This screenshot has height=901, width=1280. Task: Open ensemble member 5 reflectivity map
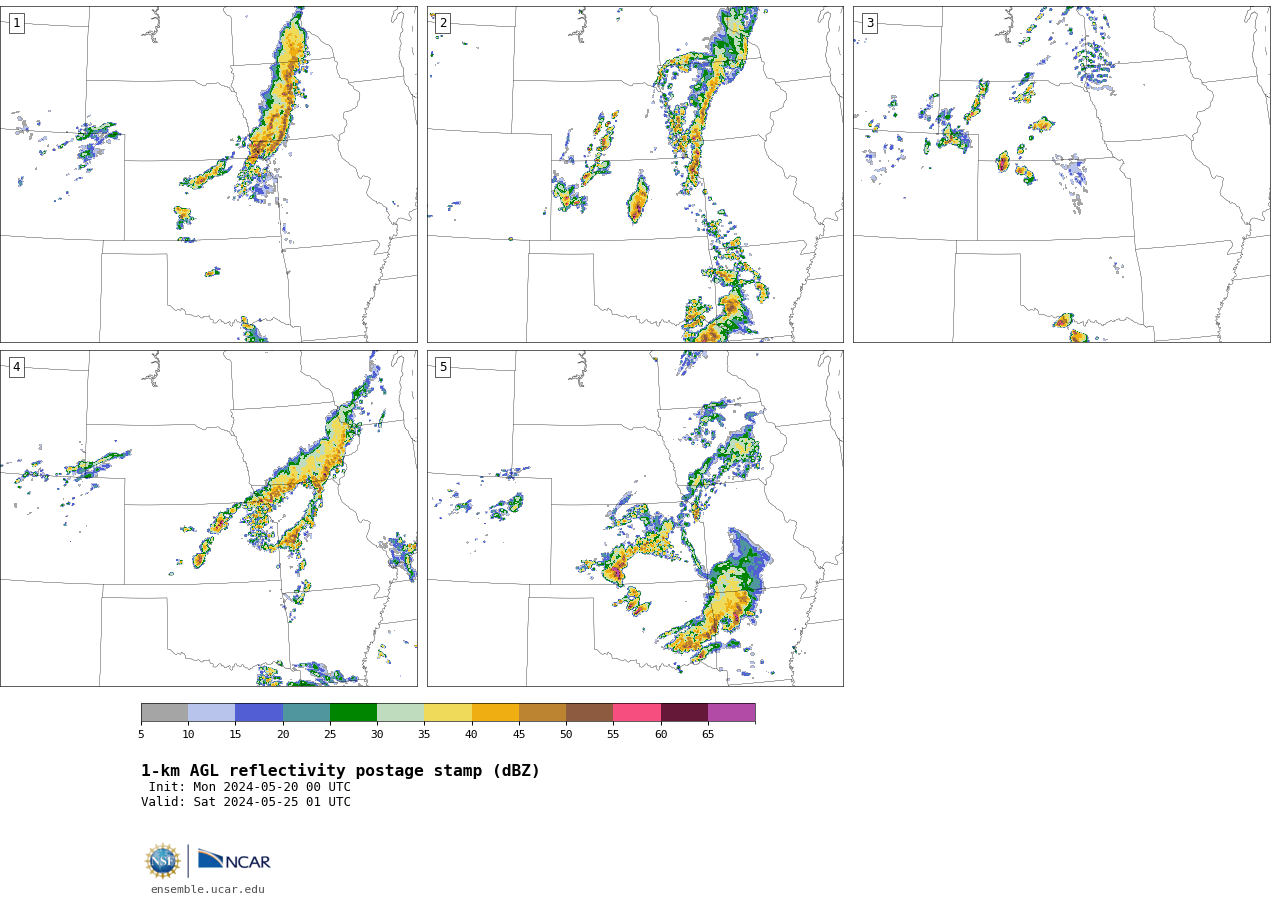click(635, 518)
